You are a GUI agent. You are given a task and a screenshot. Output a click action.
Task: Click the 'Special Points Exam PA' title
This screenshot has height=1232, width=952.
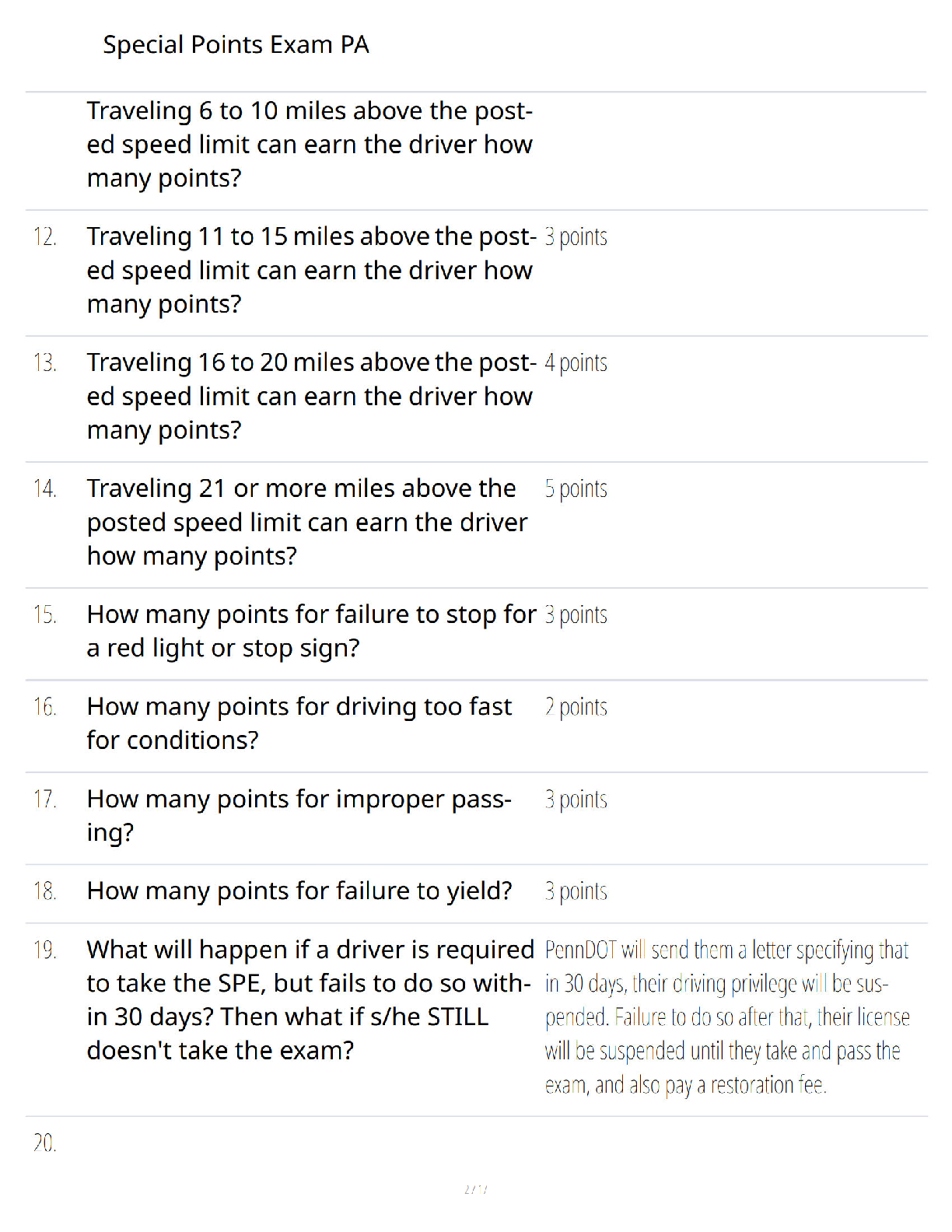[x=236, y=45]
